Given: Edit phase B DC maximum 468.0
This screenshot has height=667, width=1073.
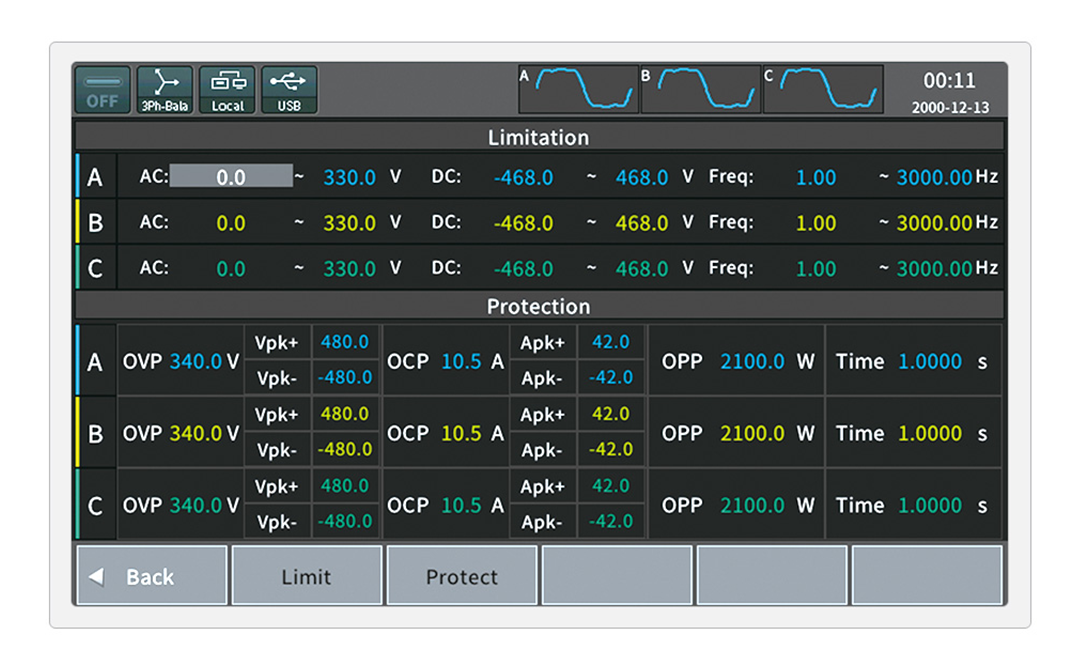Looking at the screenshot, I should point(642,223).
